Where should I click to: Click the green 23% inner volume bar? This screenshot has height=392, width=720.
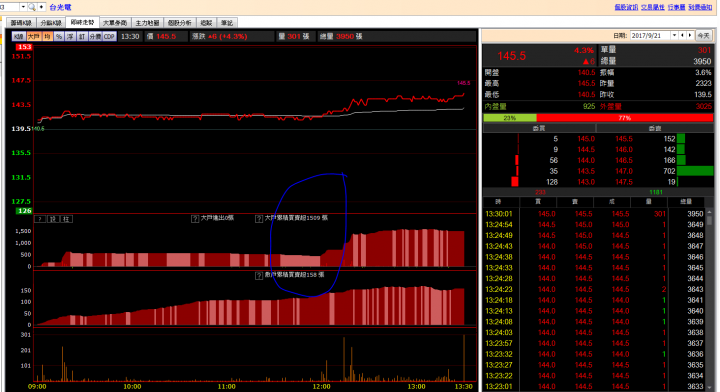pos(510,118)
